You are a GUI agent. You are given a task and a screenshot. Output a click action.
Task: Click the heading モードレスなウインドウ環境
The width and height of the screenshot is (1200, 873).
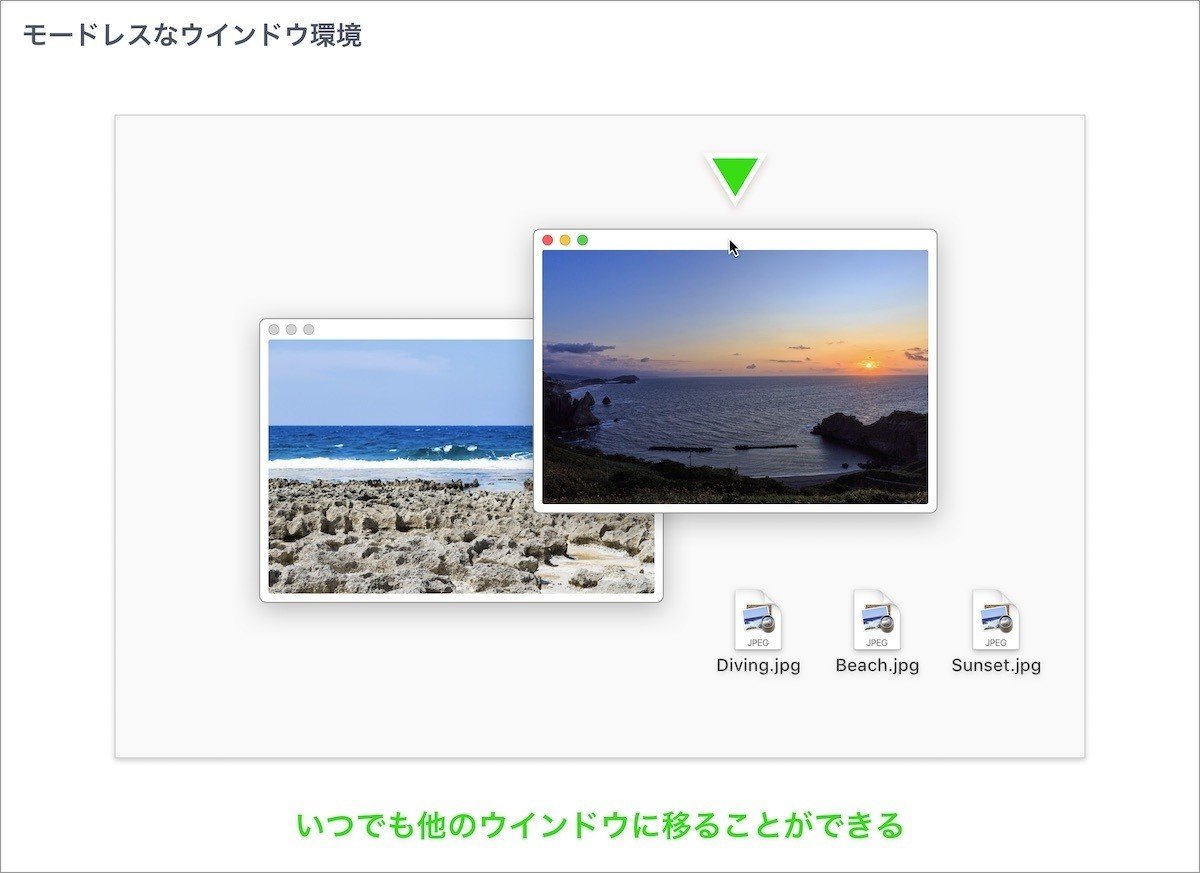point(193,31)
